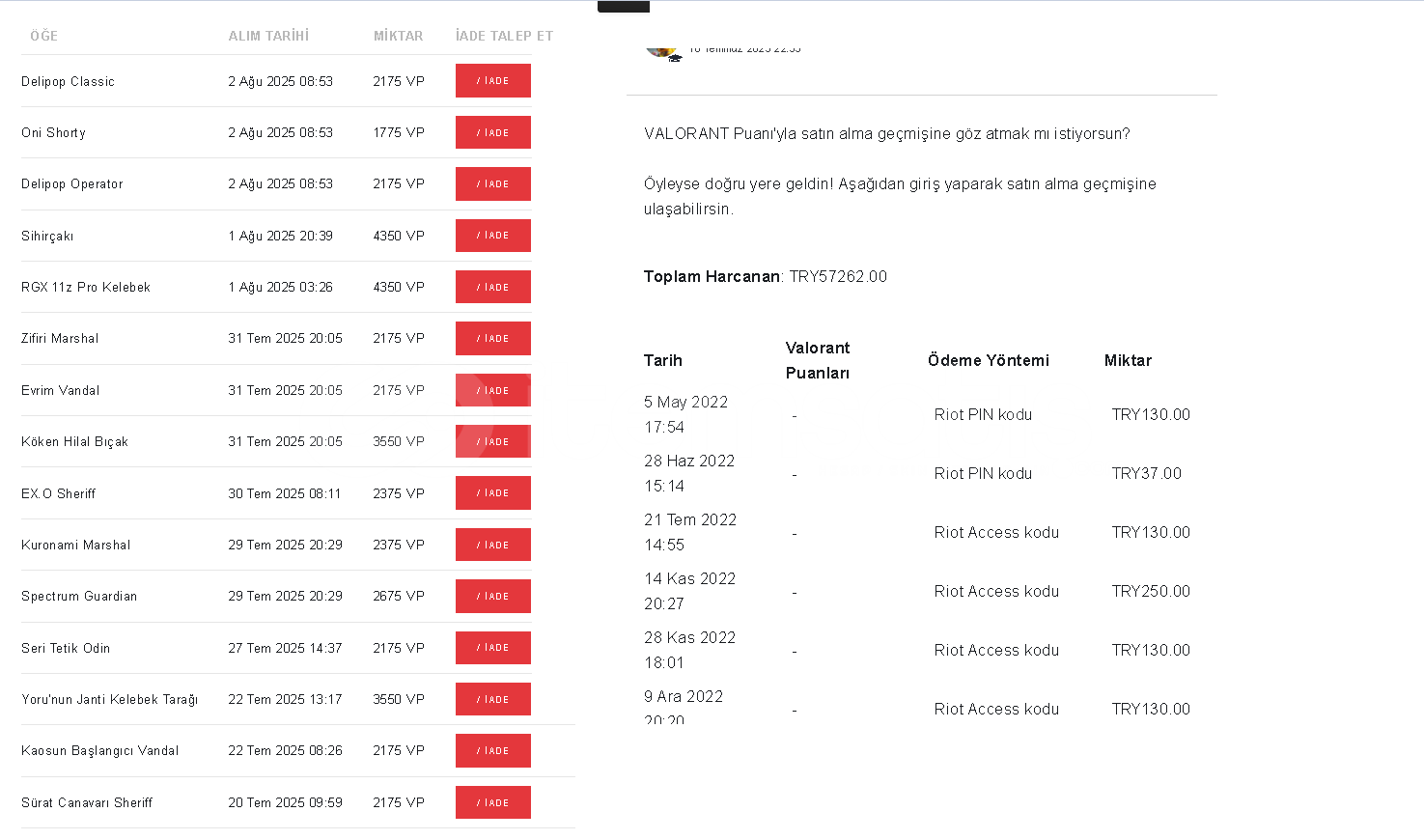
Task: Click İADE button for Delipop Operator
Action: [x=493, y=183]
